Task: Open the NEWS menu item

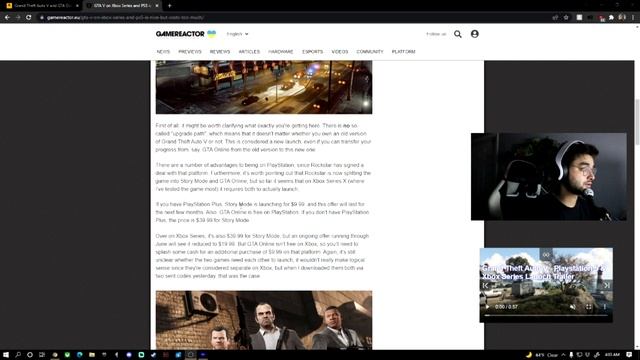Action: tap(163, 52)
